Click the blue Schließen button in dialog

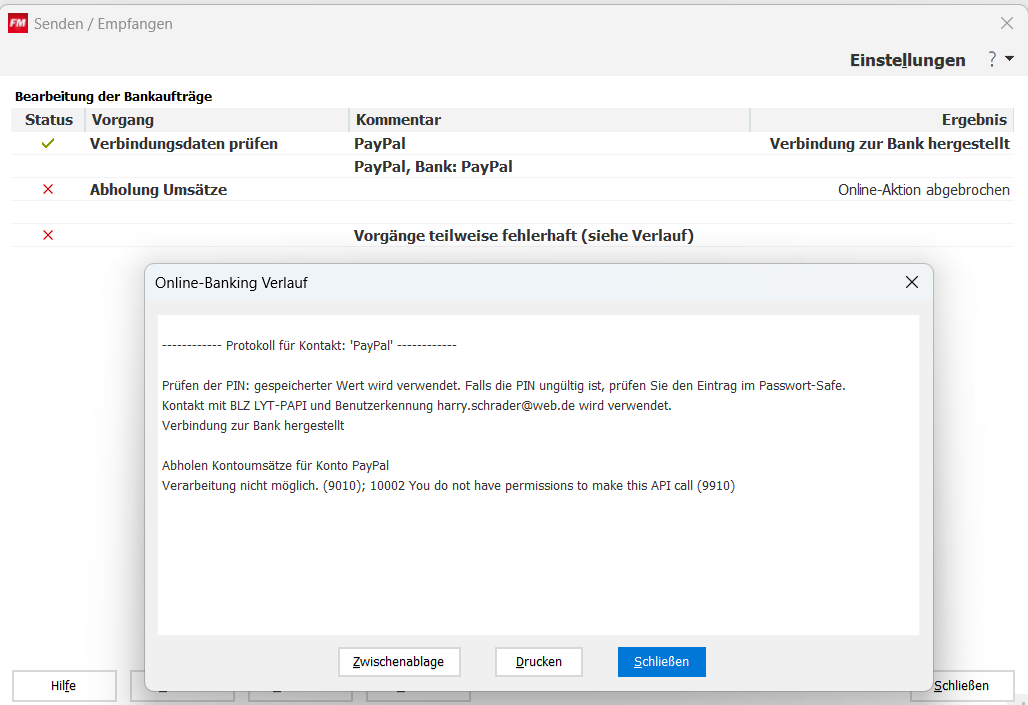point(662,662)
